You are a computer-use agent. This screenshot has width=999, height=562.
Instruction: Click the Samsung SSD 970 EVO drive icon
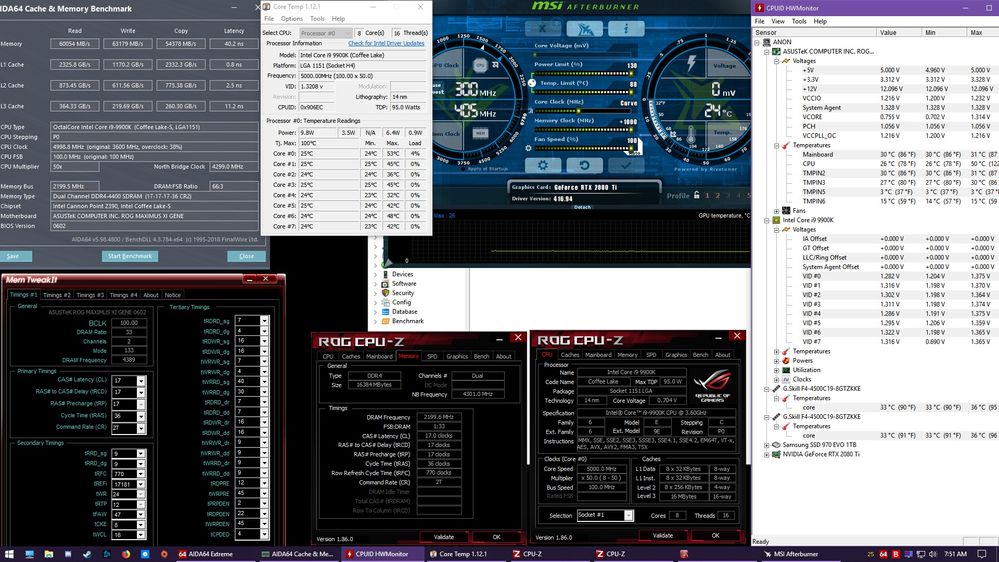click(776, 445)
